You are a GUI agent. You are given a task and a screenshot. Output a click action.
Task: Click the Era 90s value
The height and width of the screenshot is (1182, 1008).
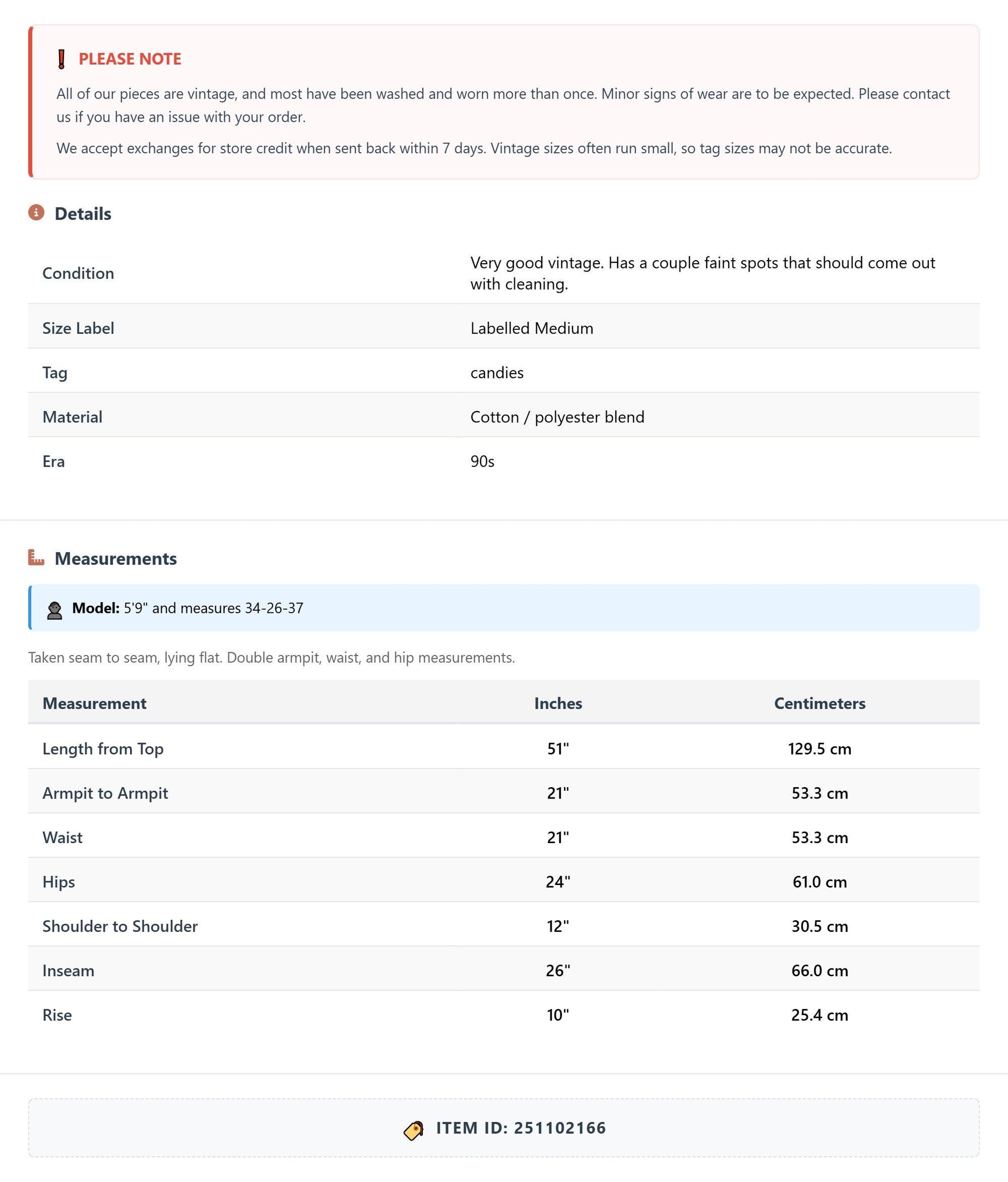[x=482, y=462]
